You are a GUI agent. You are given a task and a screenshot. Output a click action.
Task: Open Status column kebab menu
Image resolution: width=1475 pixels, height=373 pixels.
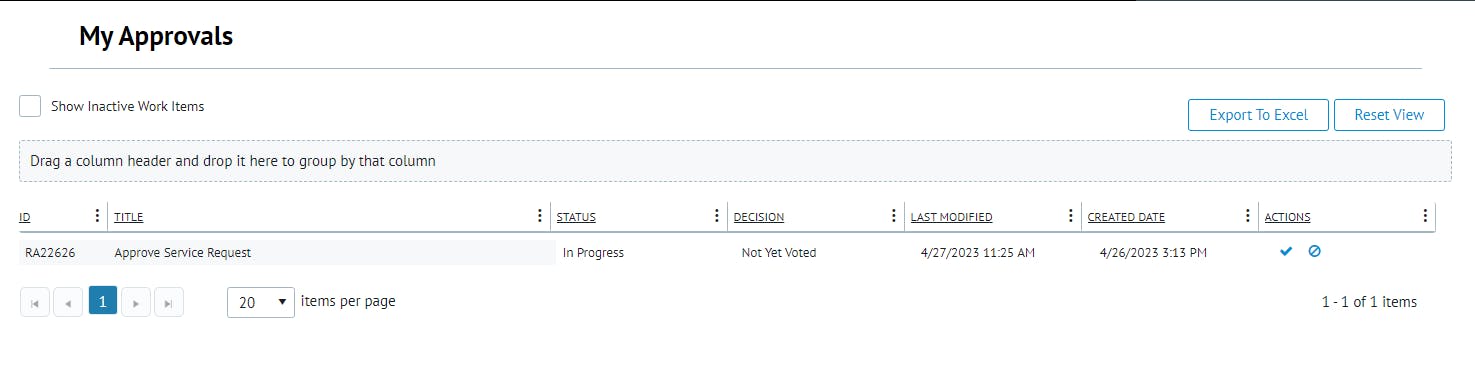pyautogui.click(x=716, y=216)
